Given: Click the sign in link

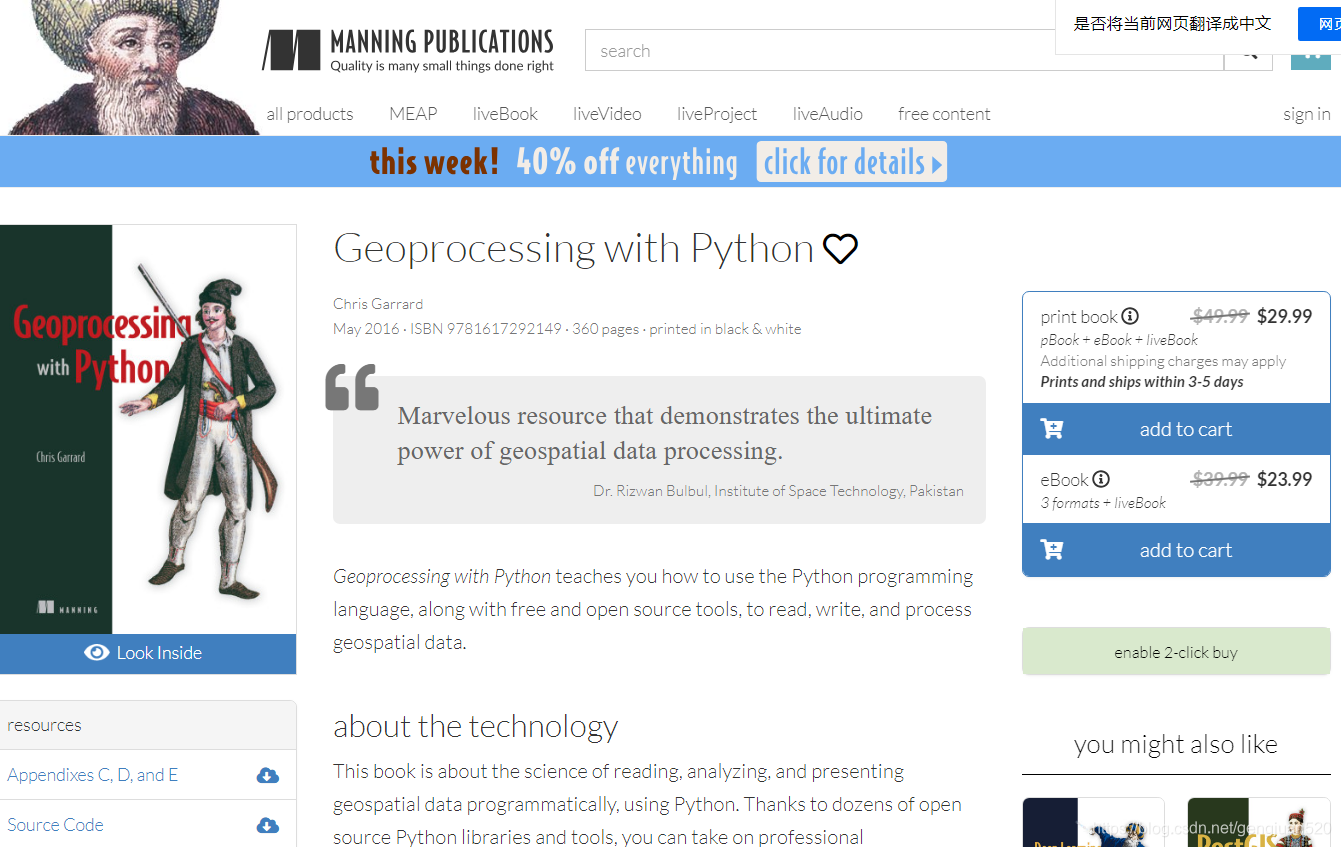Looking at the screenshot, I should [1307, 114].
